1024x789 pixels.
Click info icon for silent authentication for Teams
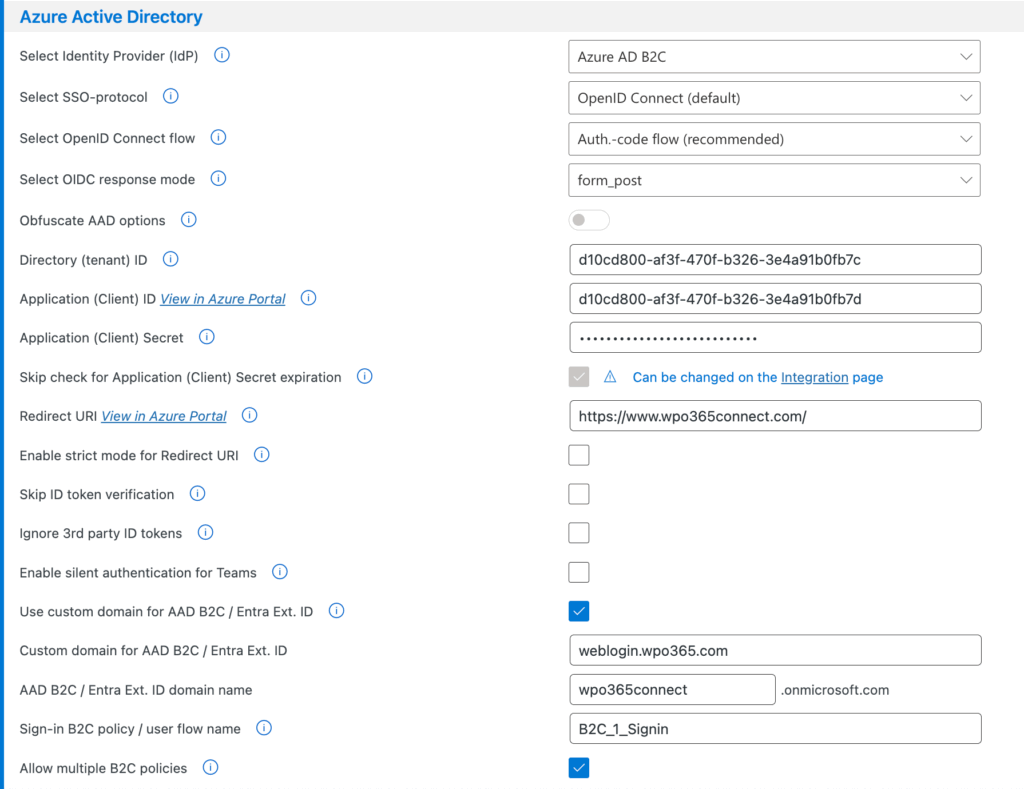click(x=280, y=572)
